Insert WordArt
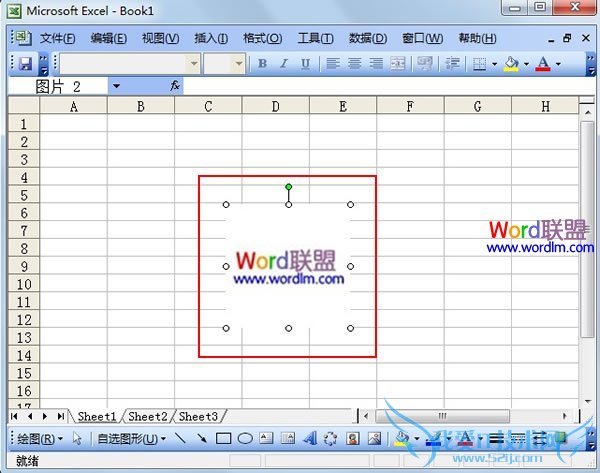Viewport: 600px width, 473px height. 310,439
